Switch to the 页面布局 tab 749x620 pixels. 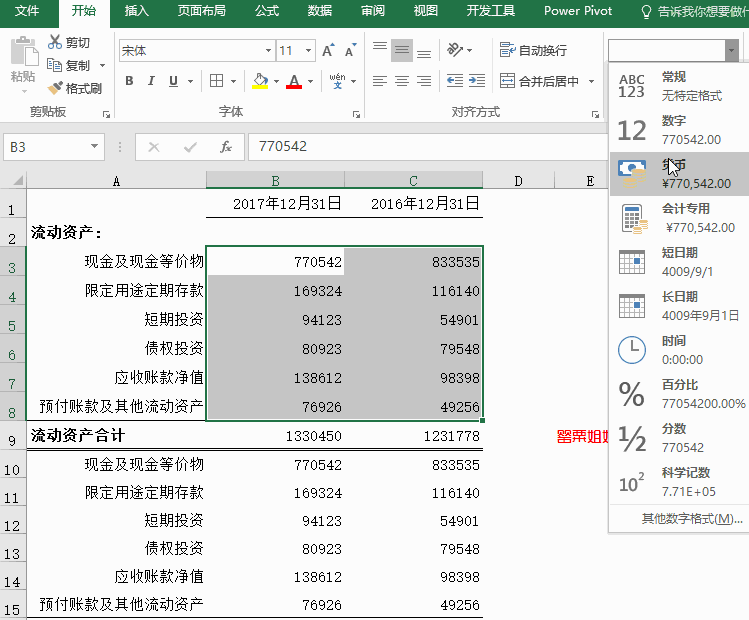pyautogui.click(x=202, y=11)
